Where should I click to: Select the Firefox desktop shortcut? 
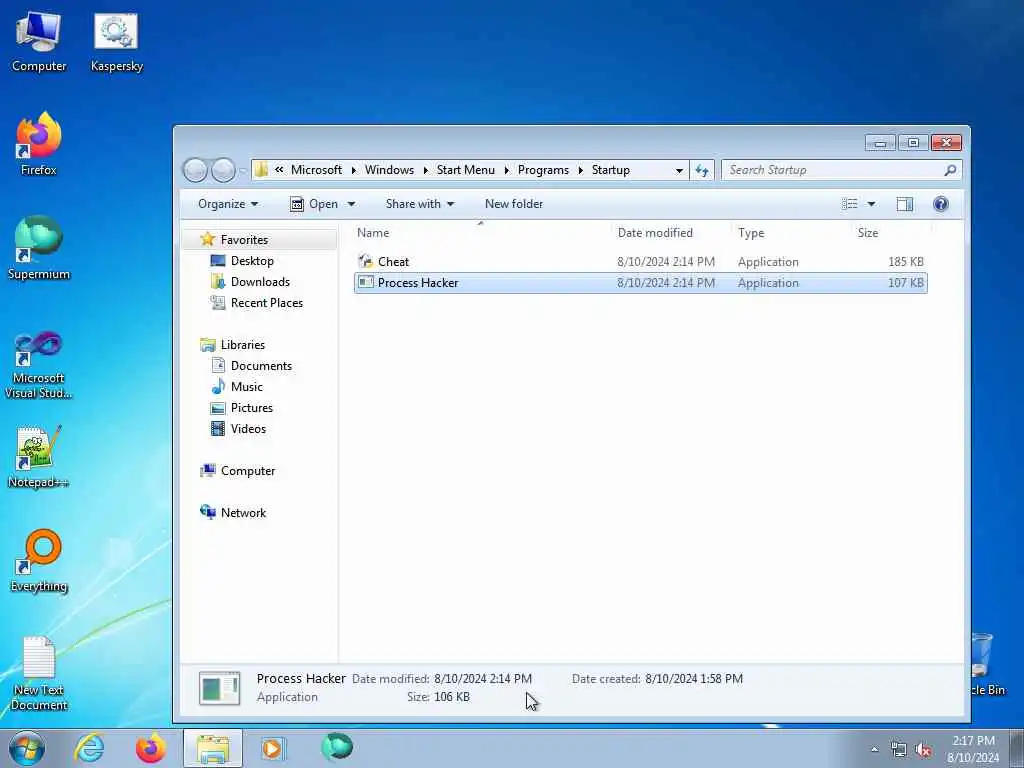39,145
